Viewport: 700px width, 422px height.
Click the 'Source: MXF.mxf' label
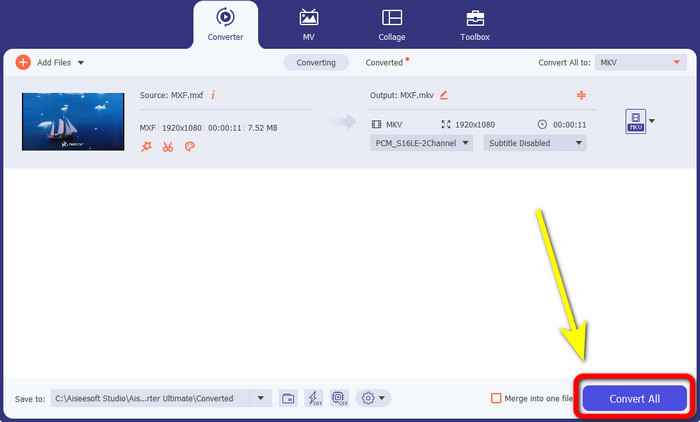click(x=171, y=95)
